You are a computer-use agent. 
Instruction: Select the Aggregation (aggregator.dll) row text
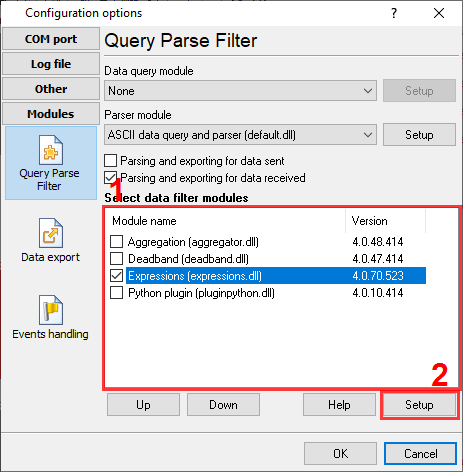(193, 242)
